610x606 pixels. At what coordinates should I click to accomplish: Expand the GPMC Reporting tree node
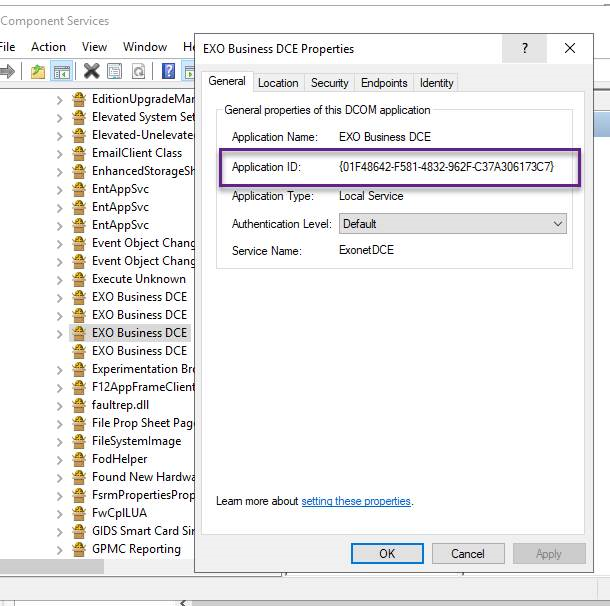pyautogui.click(x=60, y=549)
